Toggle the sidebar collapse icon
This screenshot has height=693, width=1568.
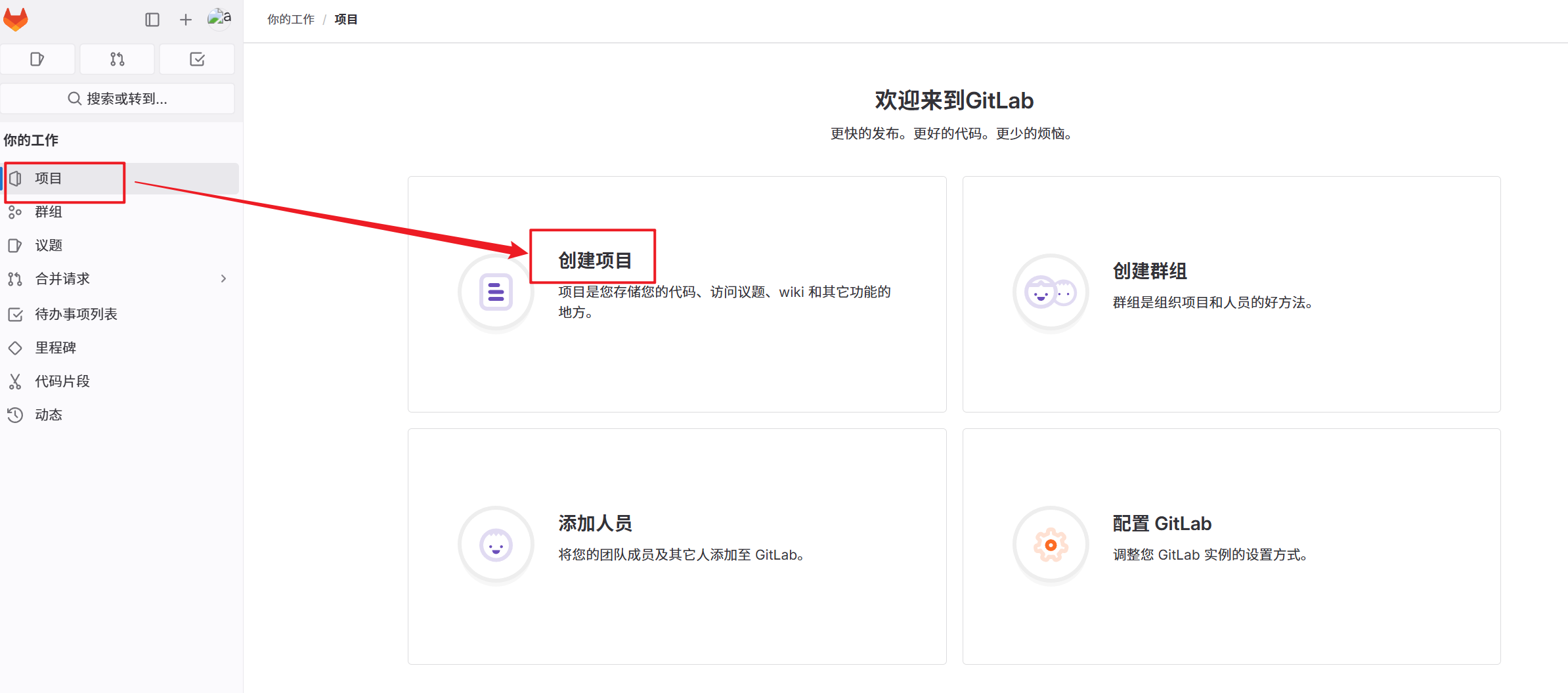pyautogui.click(x=152, y=20)
